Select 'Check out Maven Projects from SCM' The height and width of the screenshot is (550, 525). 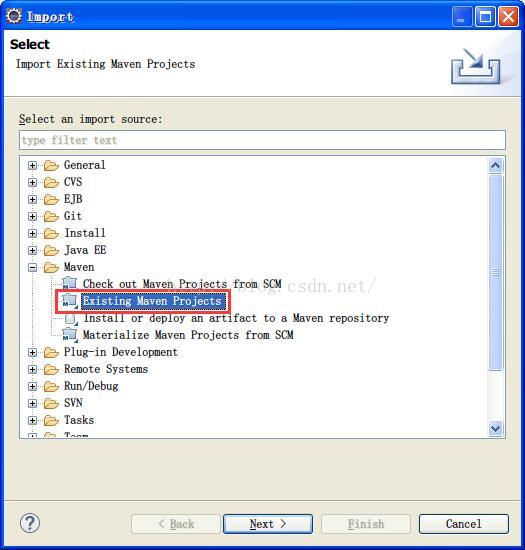pyautogui.click(x=182, y=284)
